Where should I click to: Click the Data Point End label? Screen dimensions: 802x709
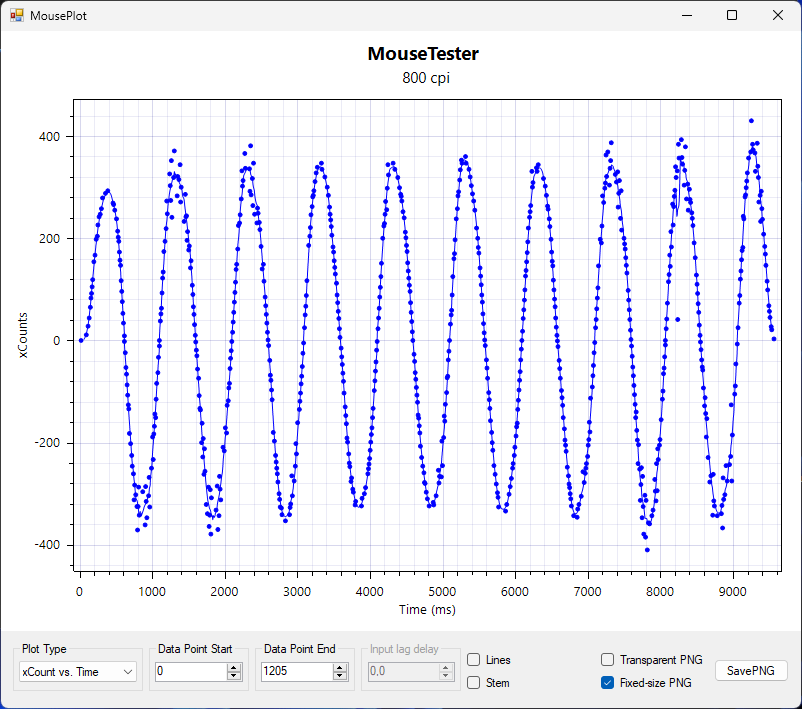click(x=300, y=649)
